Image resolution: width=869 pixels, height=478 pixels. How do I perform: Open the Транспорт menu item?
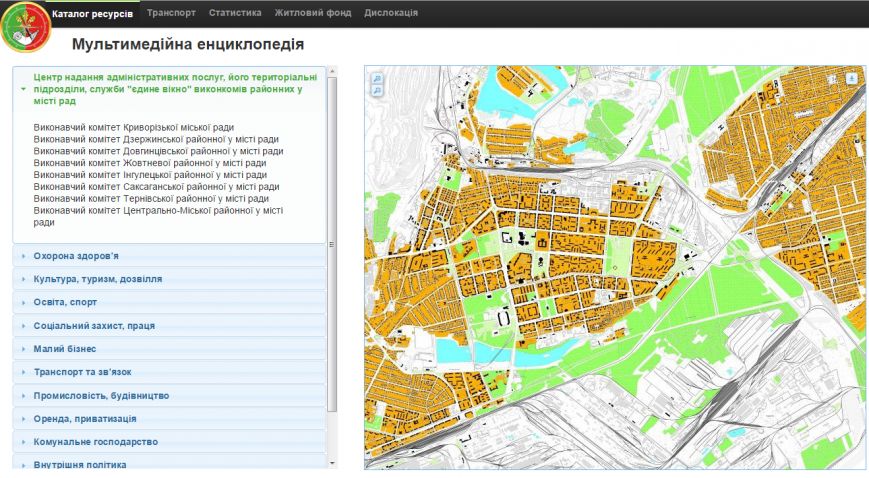pos(171,13)
